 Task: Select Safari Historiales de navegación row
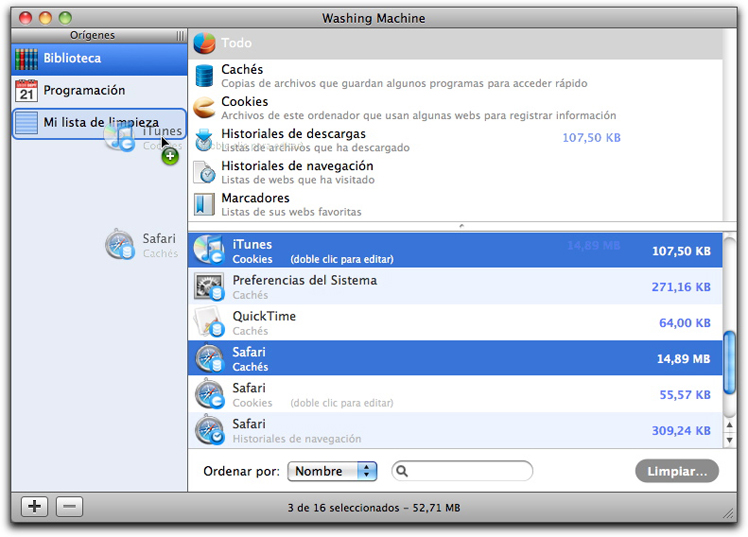coord(456,430)
